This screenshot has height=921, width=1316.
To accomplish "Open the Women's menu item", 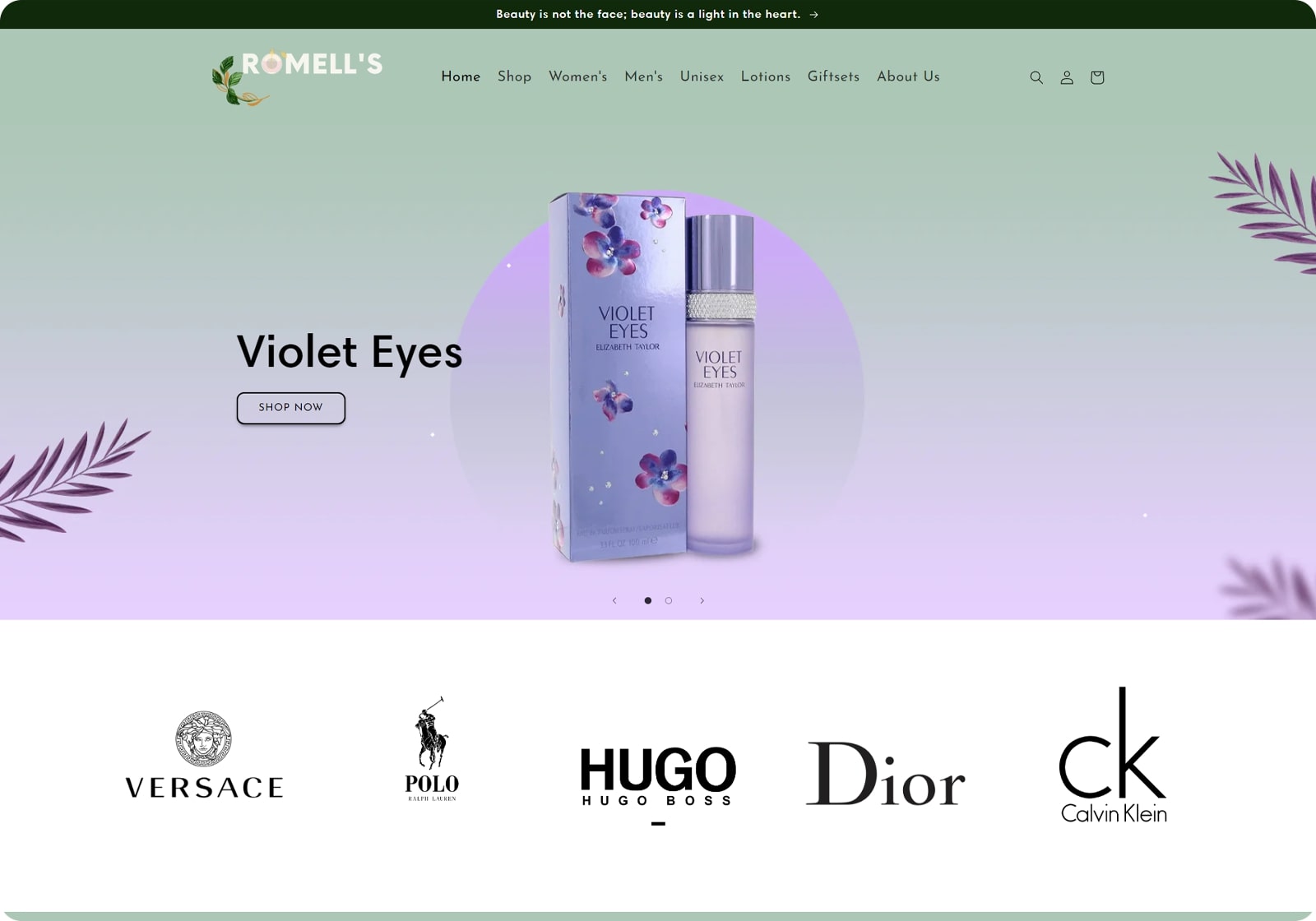I will [577, 76].
